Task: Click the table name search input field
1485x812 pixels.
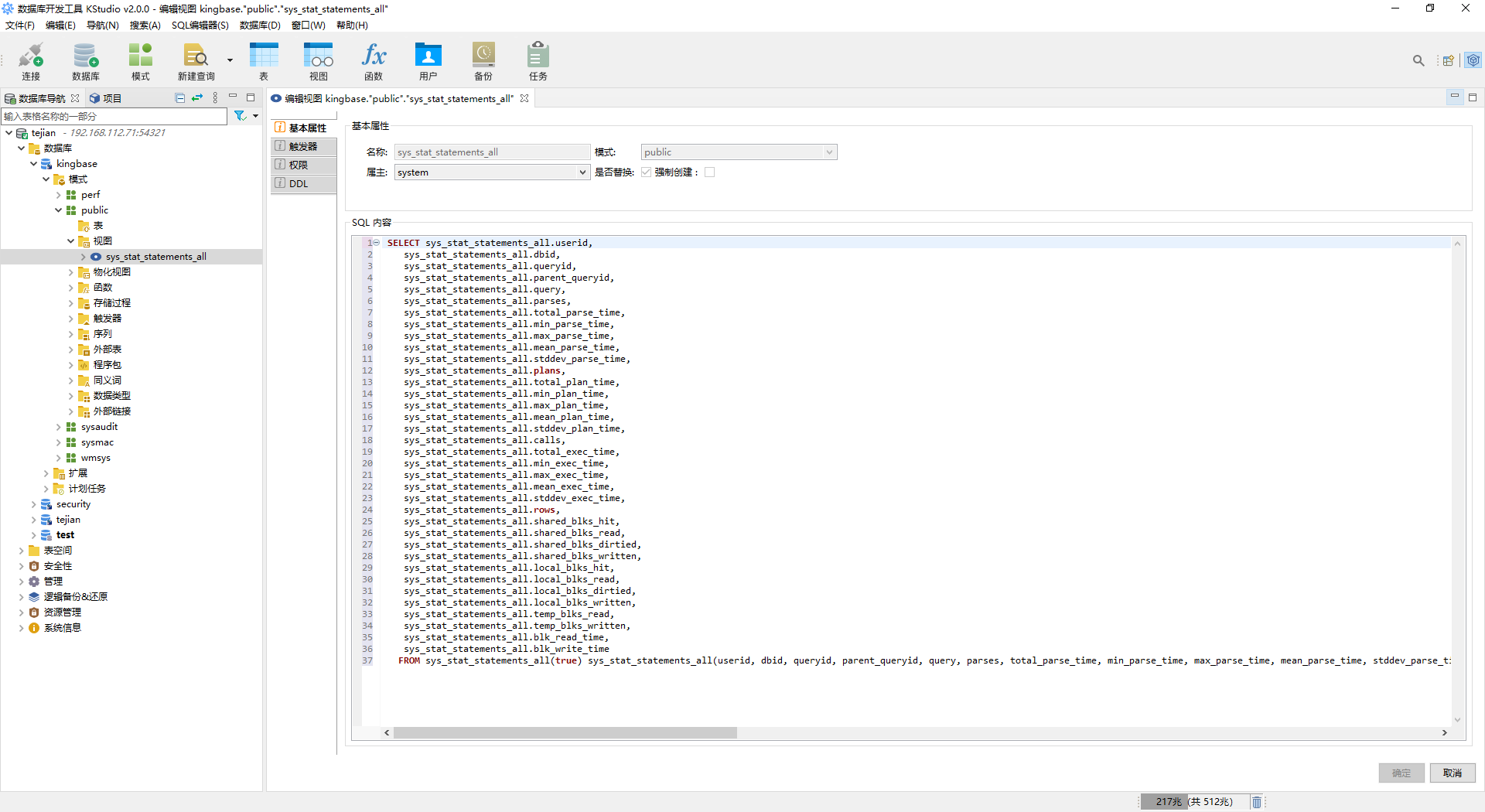Action: click(114, 116)
